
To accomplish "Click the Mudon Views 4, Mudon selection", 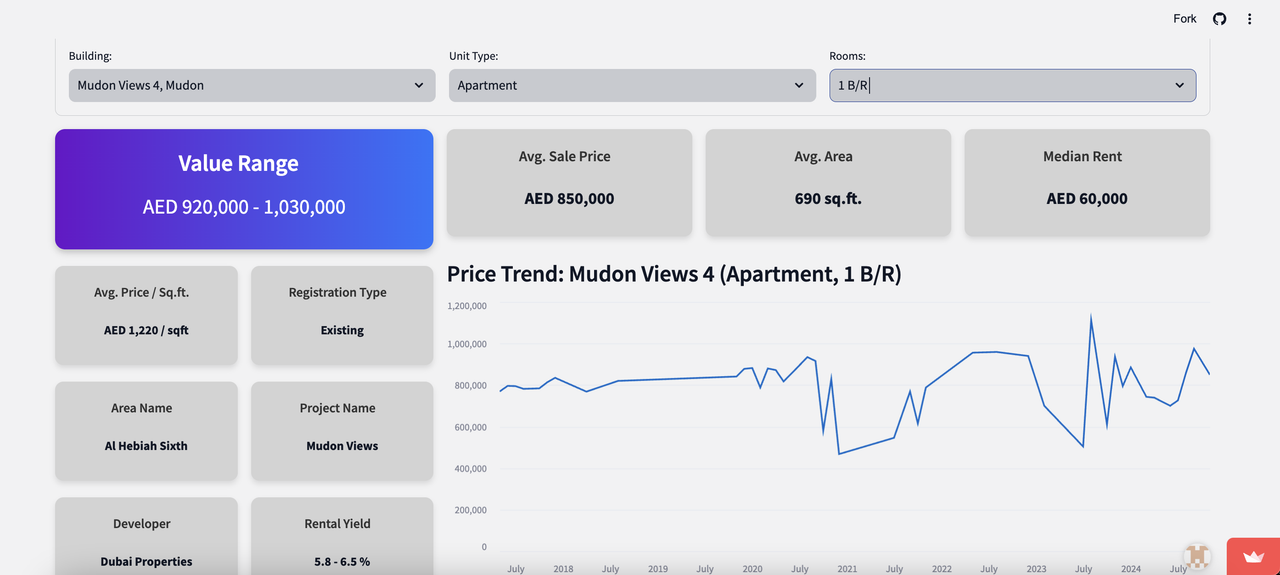I will click(x=141, y=85).
